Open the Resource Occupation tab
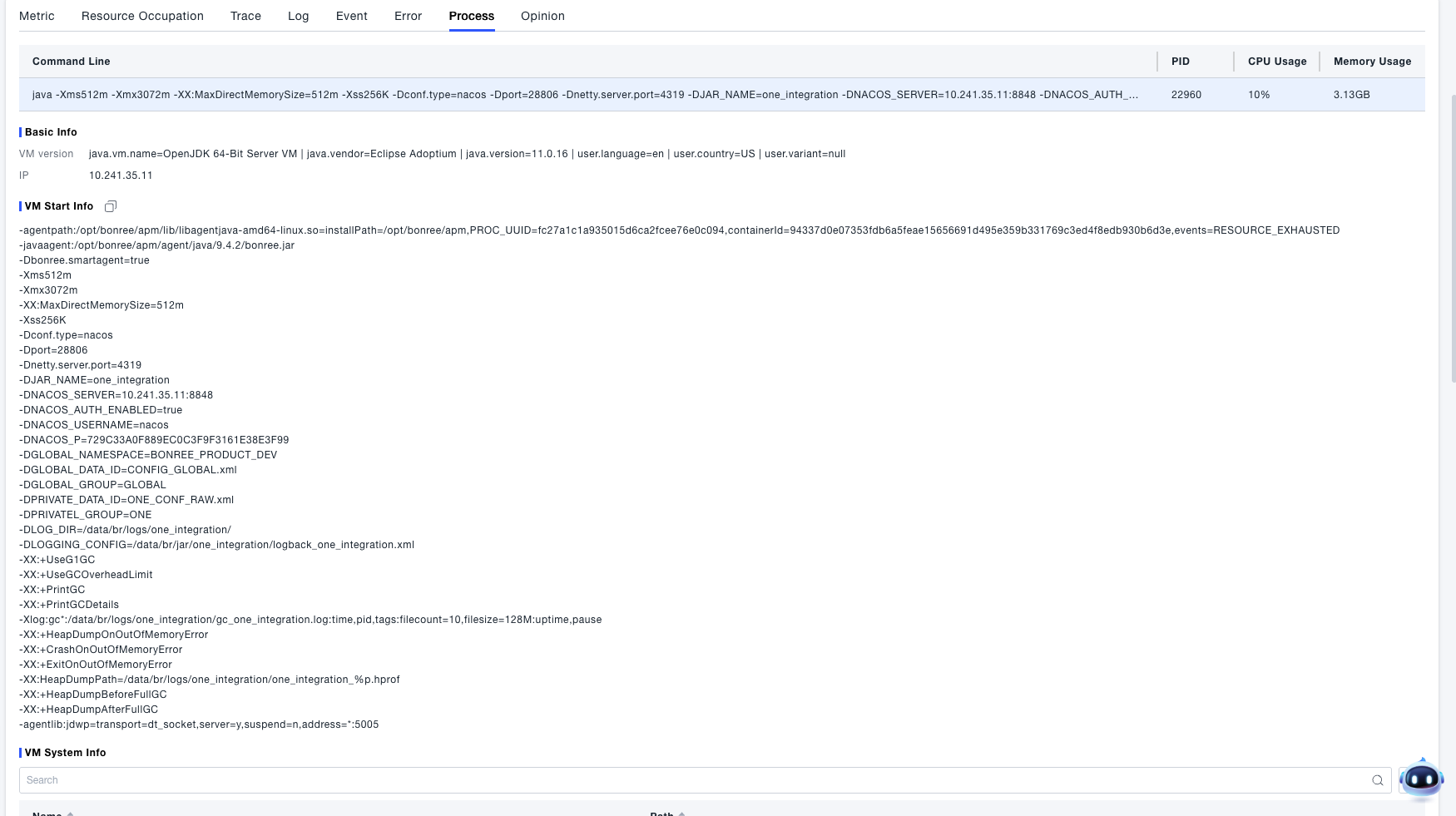Viewport: 1456px width, 816px height. 142,16
